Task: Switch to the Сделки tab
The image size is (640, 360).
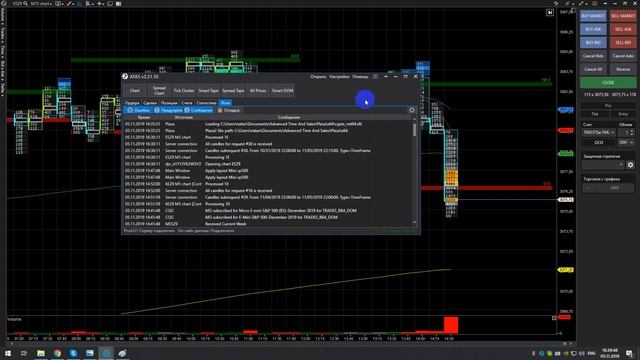Action: pyautogui.click(x=150, y=103)
